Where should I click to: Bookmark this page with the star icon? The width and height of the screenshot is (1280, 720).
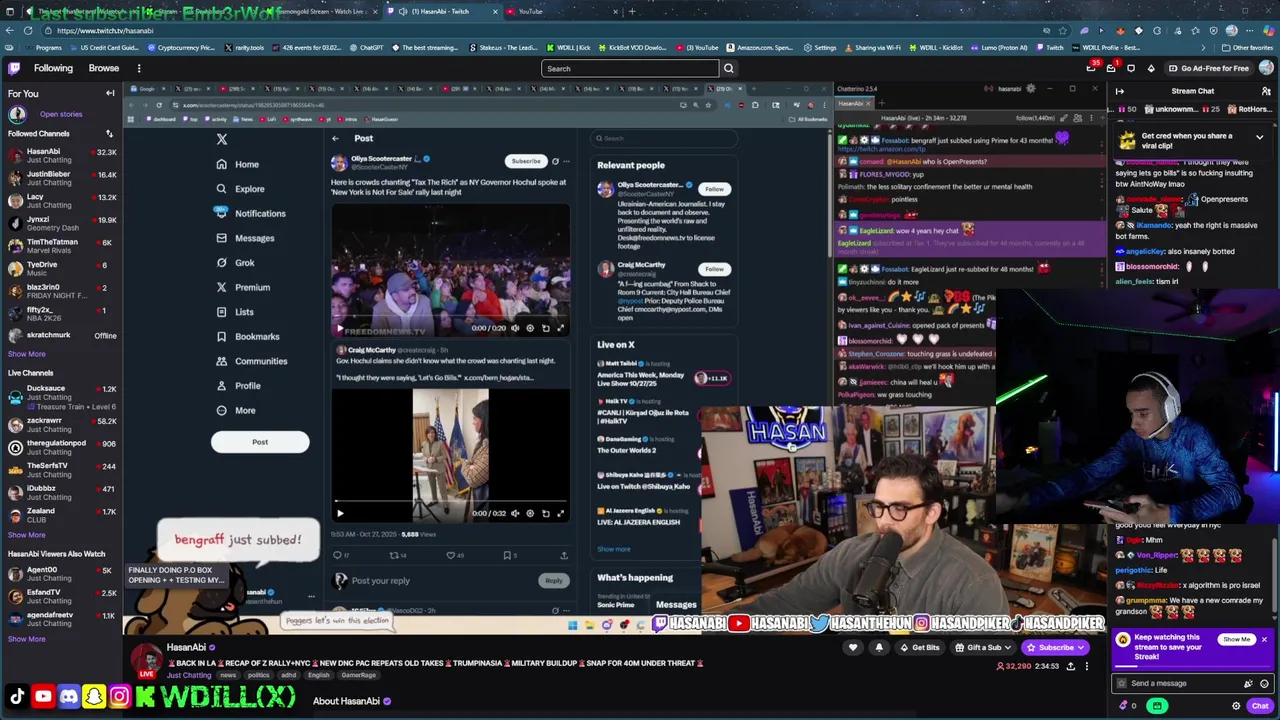coord(1064,30)
